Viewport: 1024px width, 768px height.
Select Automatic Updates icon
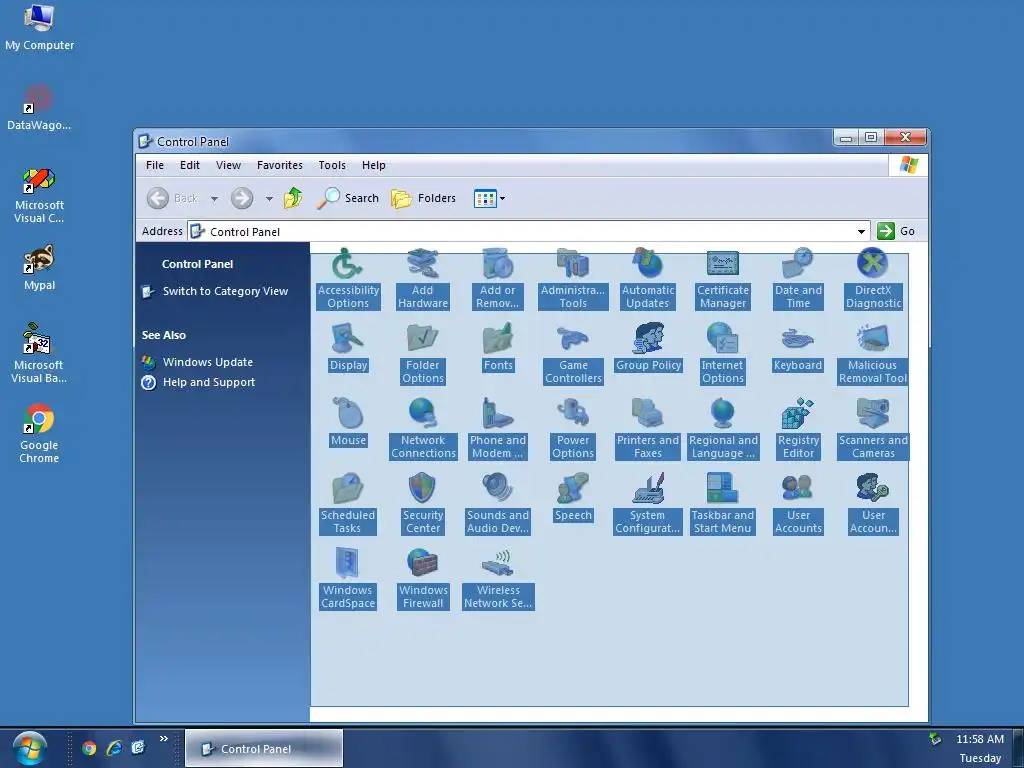(x=647, y=280)
